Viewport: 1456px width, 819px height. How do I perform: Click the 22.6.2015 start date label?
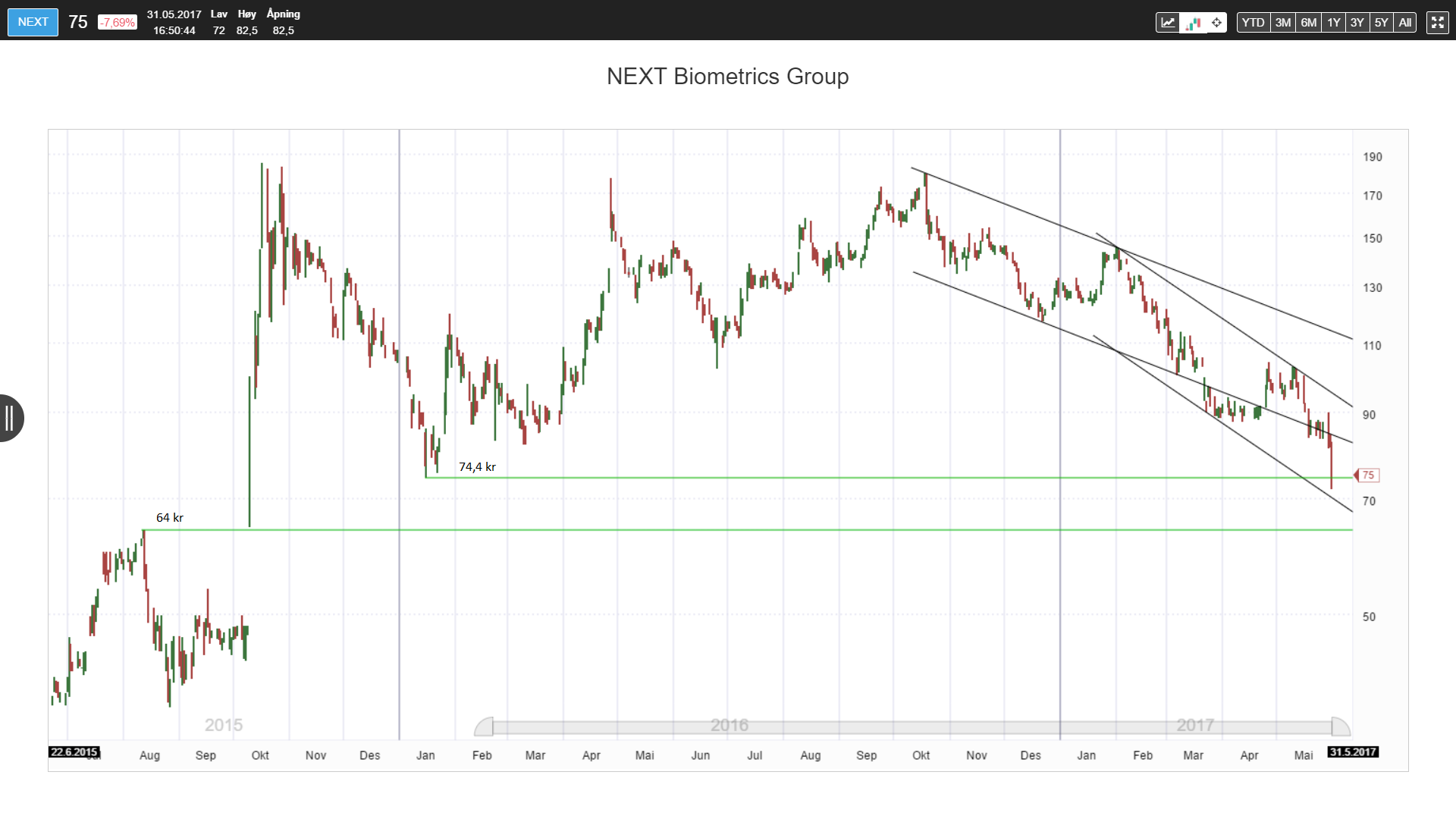74,752
